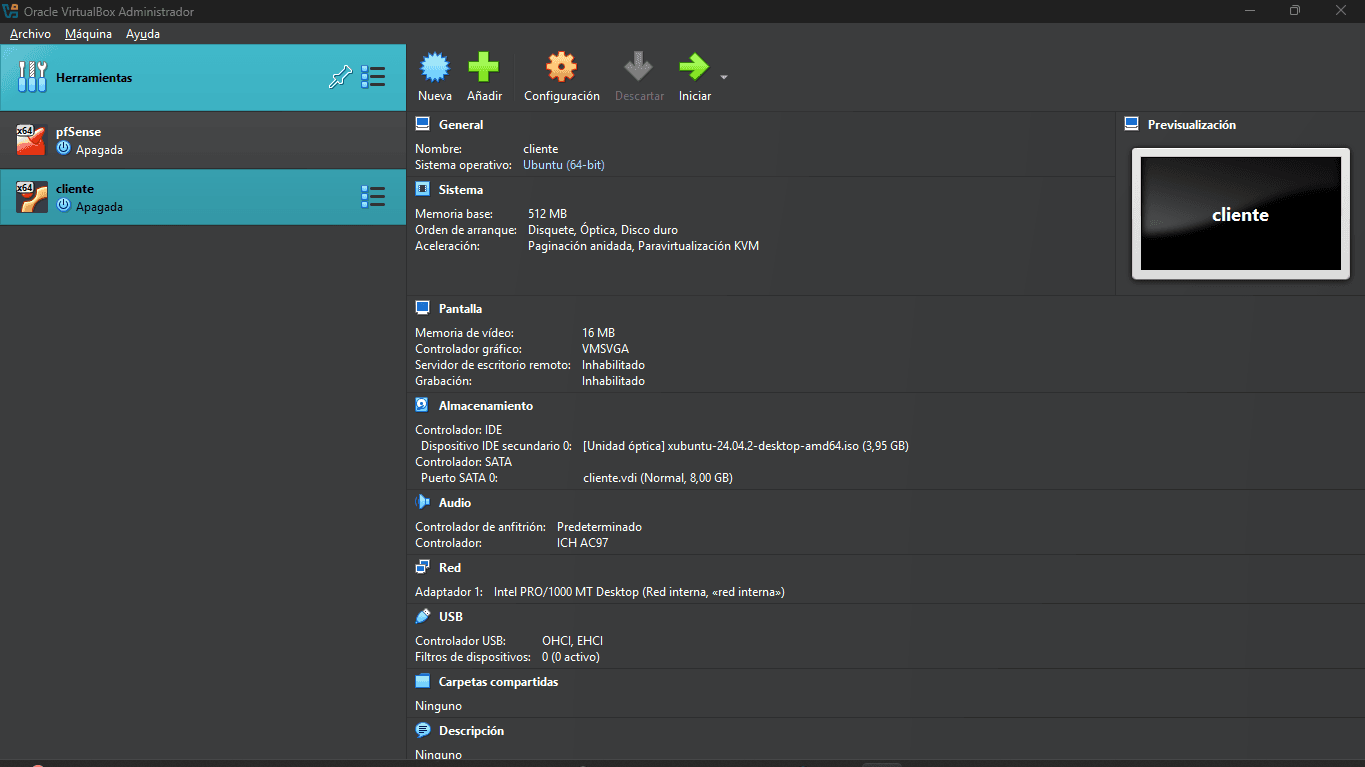
Task: Click the Predeterminado host audio driver value
Action: pos(599,527)
